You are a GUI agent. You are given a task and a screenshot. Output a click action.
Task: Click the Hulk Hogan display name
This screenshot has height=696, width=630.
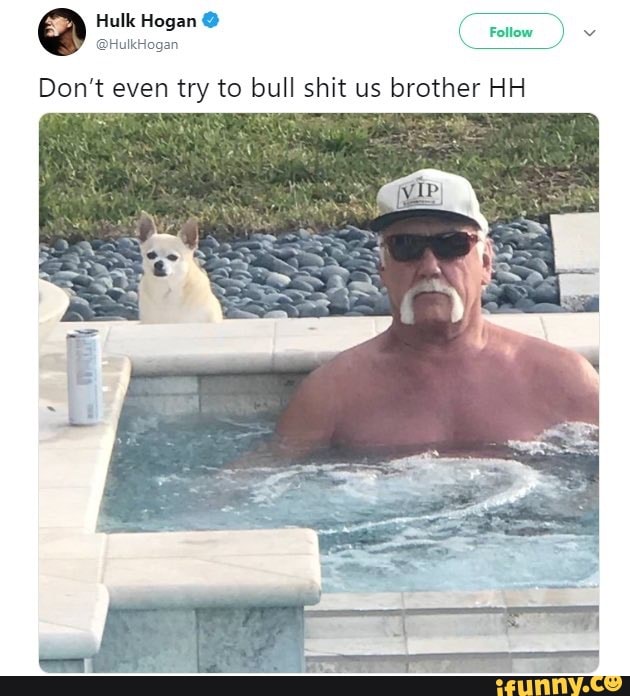pyautogui.click(x=146, y=21)
